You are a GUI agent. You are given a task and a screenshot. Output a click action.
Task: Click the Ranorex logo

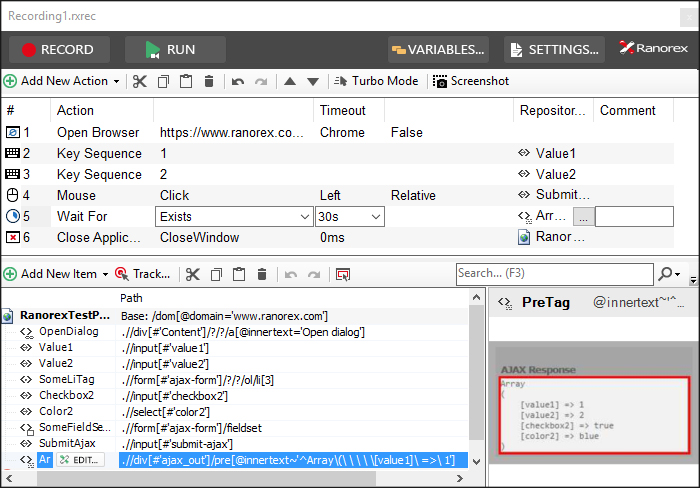pos(654,48)
